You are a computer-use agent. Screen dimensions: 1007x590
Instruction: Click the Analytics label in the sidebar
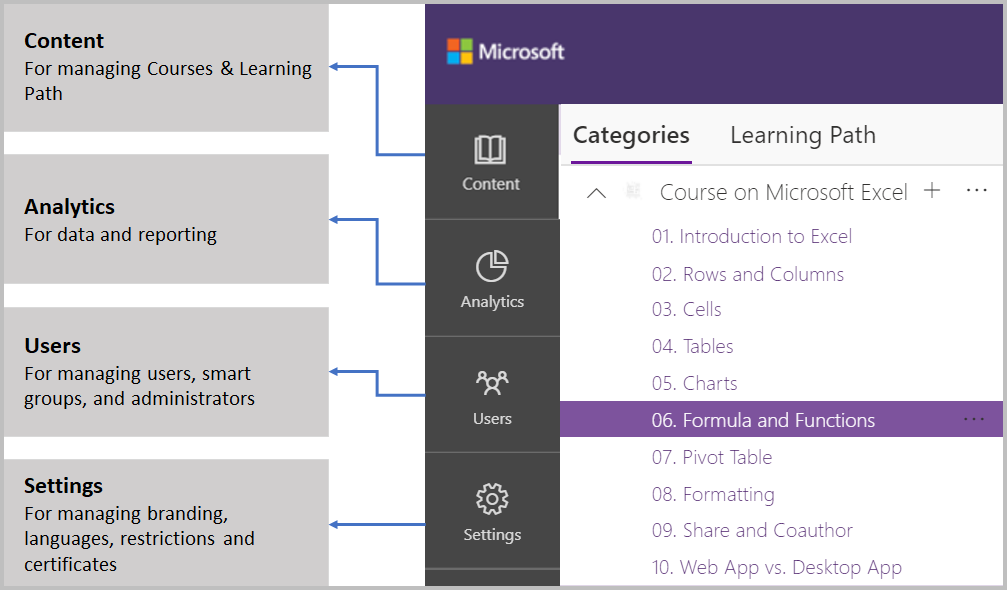tap(492, 302)
